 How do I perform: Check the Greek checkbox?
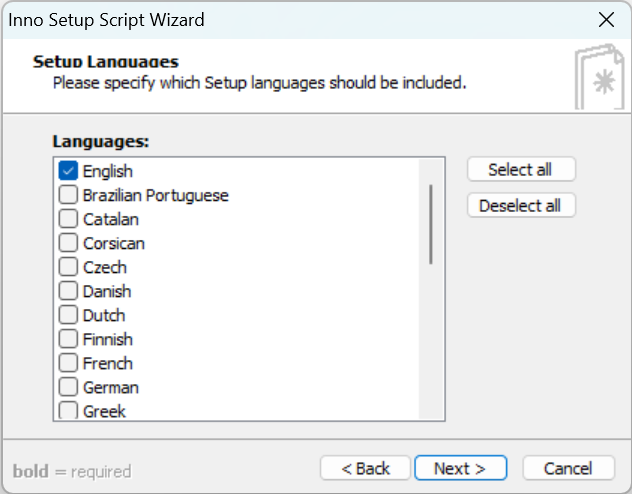[68, 410]
